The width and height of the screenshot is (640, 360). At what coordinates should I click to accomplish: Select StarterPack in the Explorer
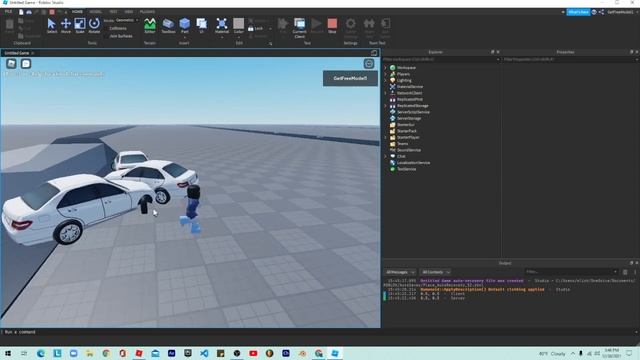[407, 131]
